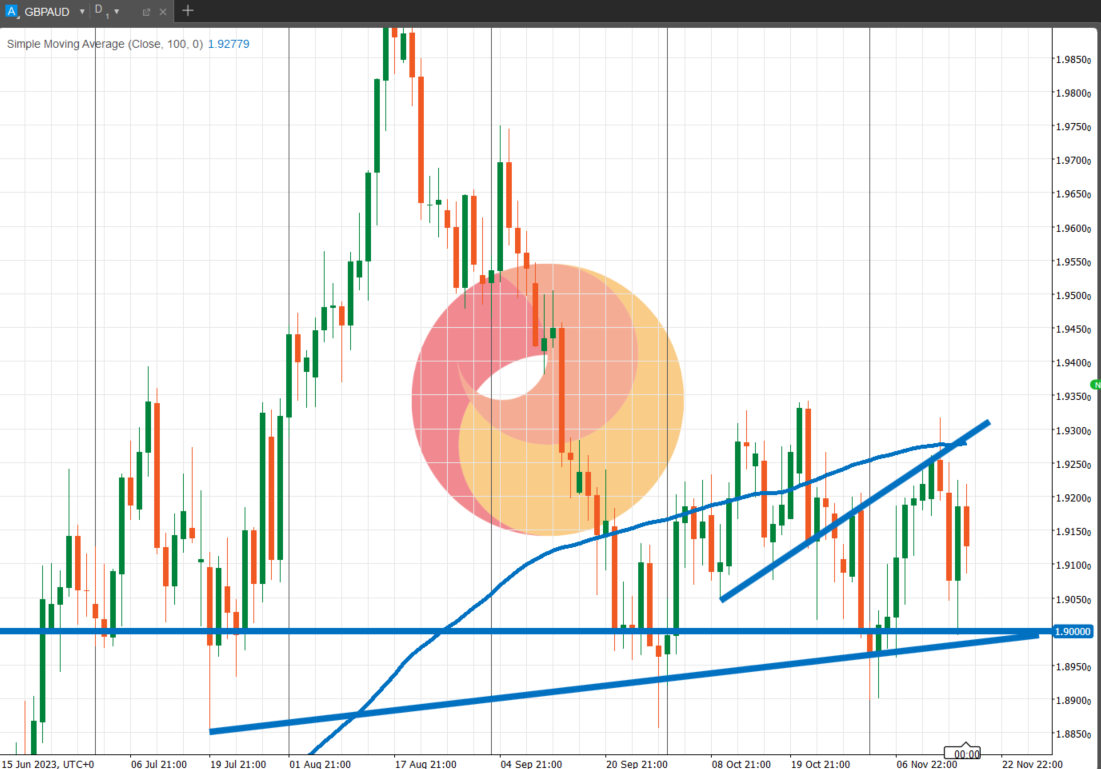Close the GBPAUD chart tab
Viewport: 1101px width, 769px height.
(x=163, y=12)
